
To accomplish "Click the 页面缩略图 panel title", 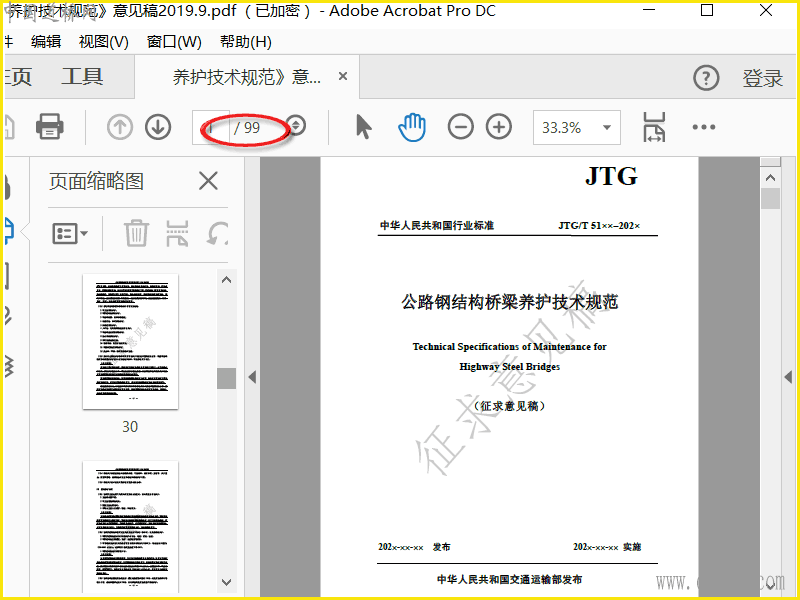I will click(x=96, y=181).
